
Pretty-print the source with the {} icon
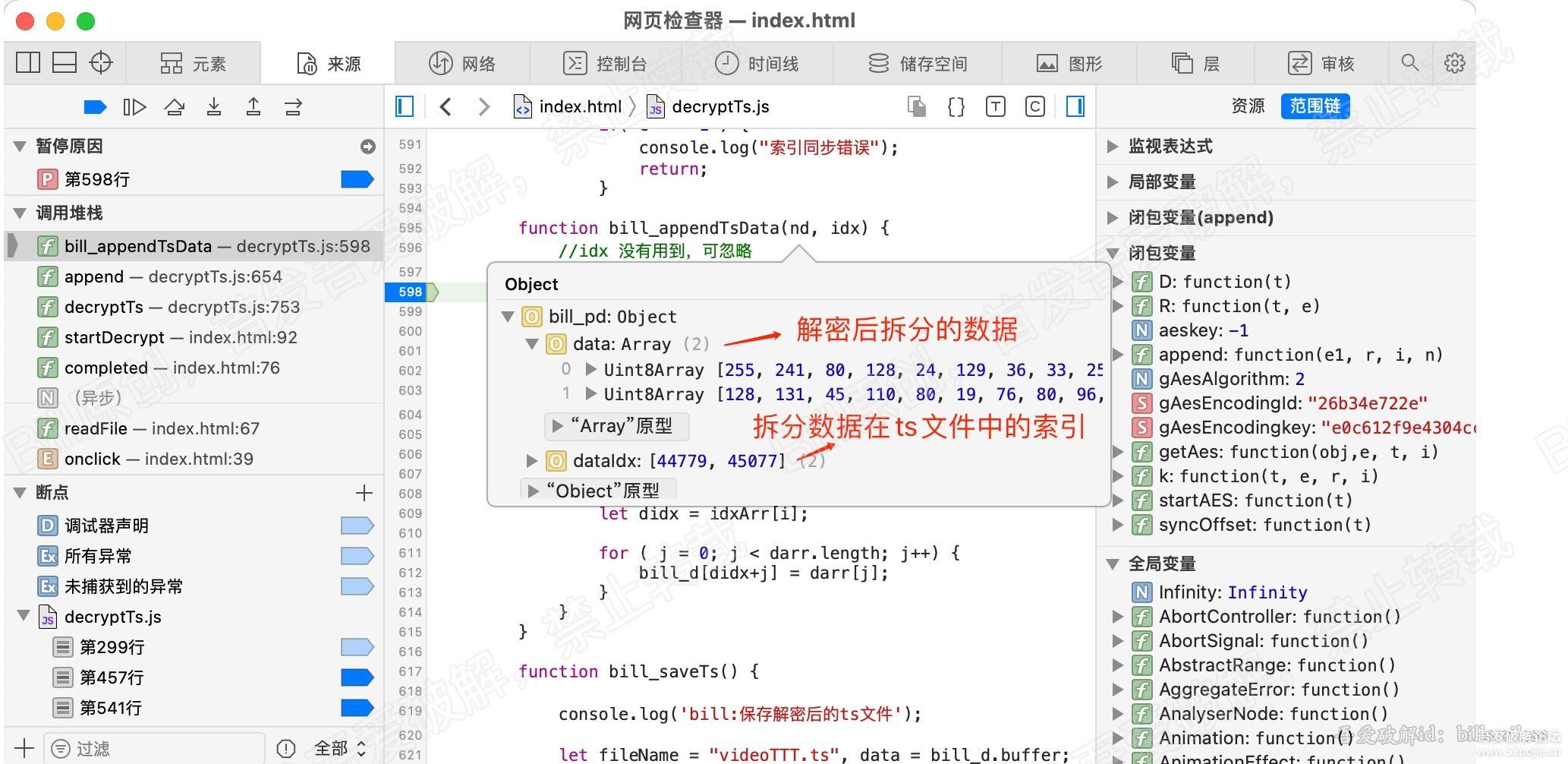956,106
